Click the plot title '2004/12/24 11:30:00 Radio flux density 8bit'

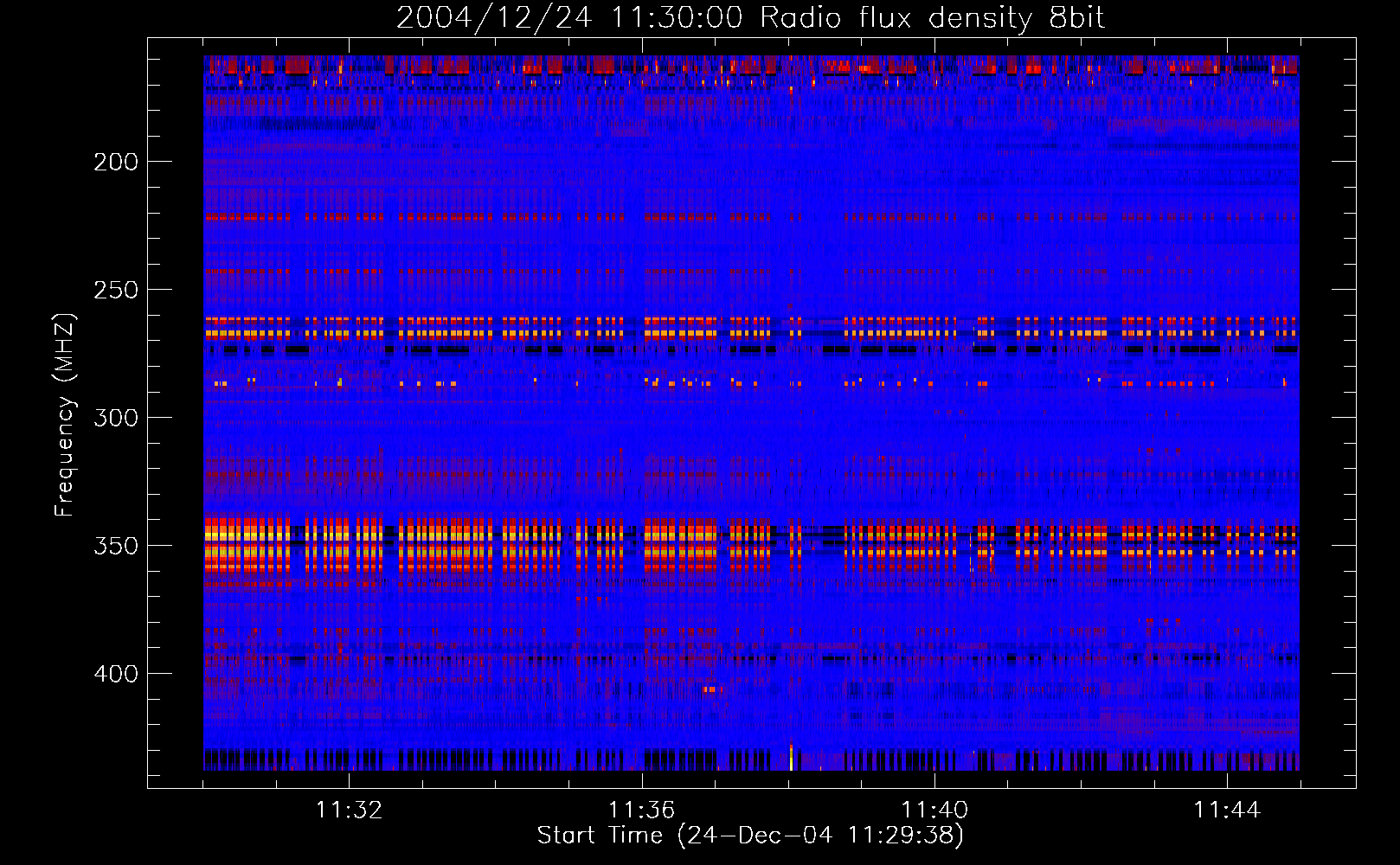[x=750, y=18]
